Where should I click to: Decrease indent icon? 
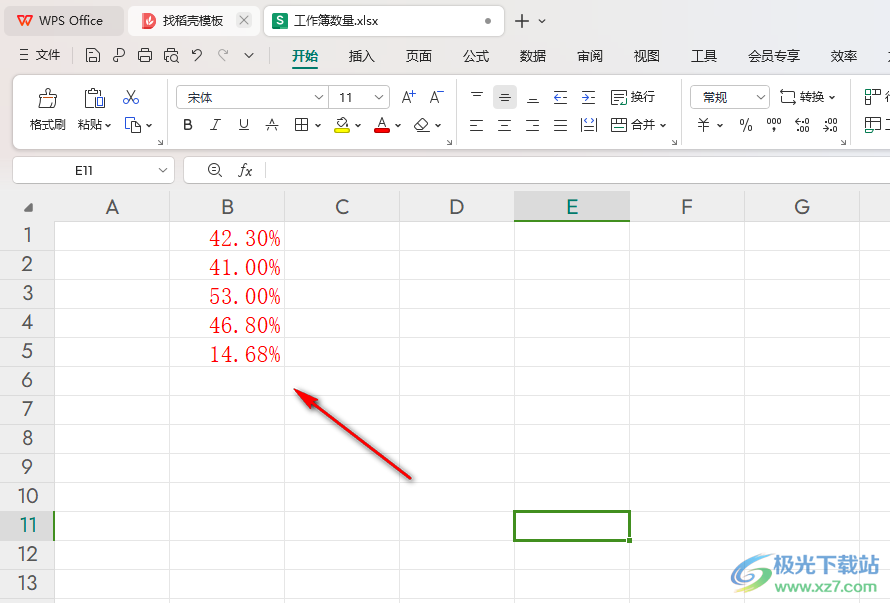pyautogui.click(x=560, y=97)
